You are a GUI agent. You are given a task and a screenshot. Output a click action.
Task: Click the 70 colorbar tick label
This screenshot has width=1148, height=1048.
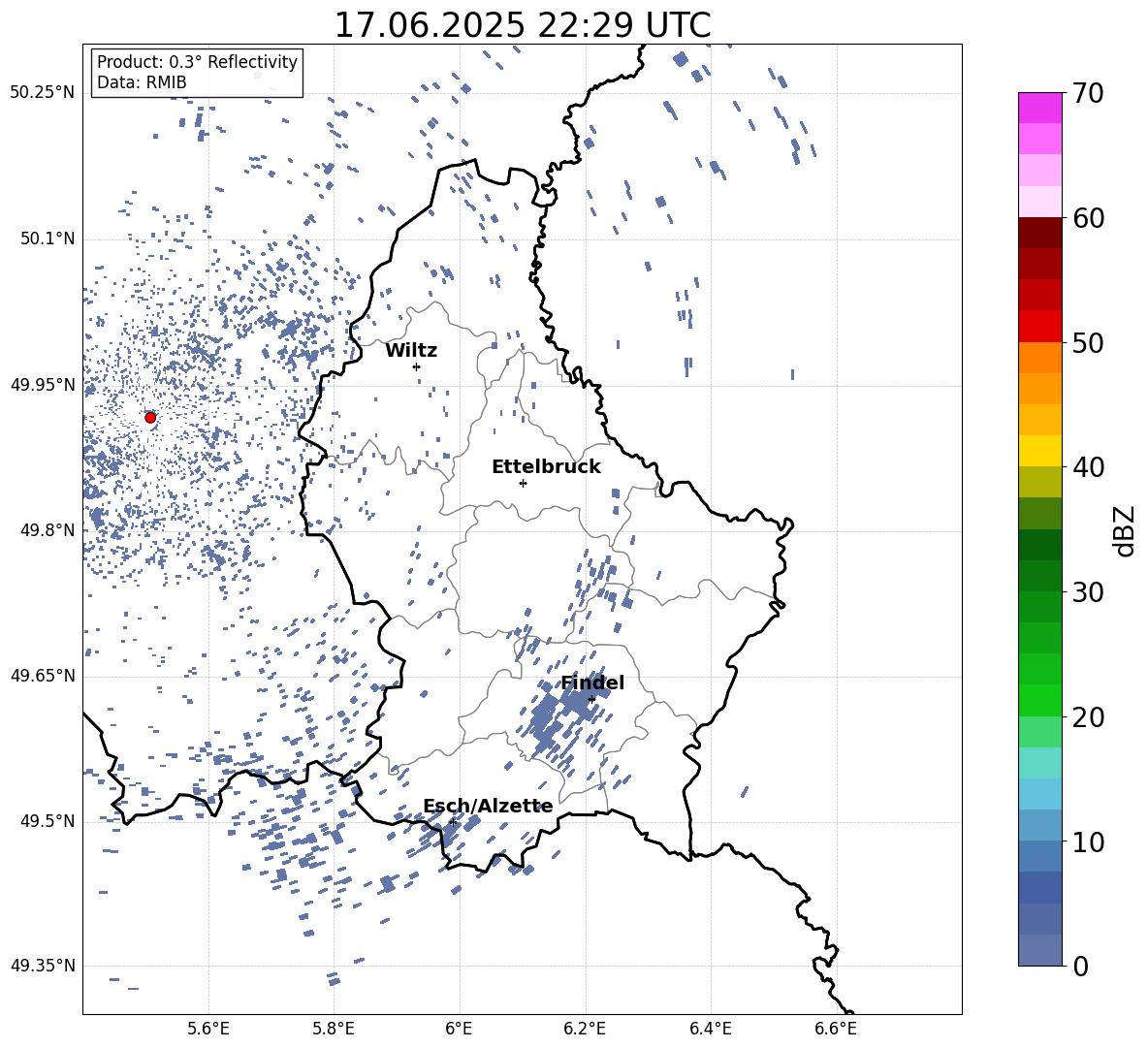1089,94
